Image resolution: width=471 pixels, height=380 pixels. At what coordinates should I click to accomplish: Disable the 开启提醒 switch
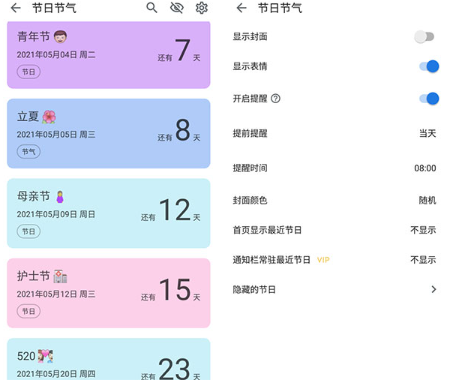429,99
